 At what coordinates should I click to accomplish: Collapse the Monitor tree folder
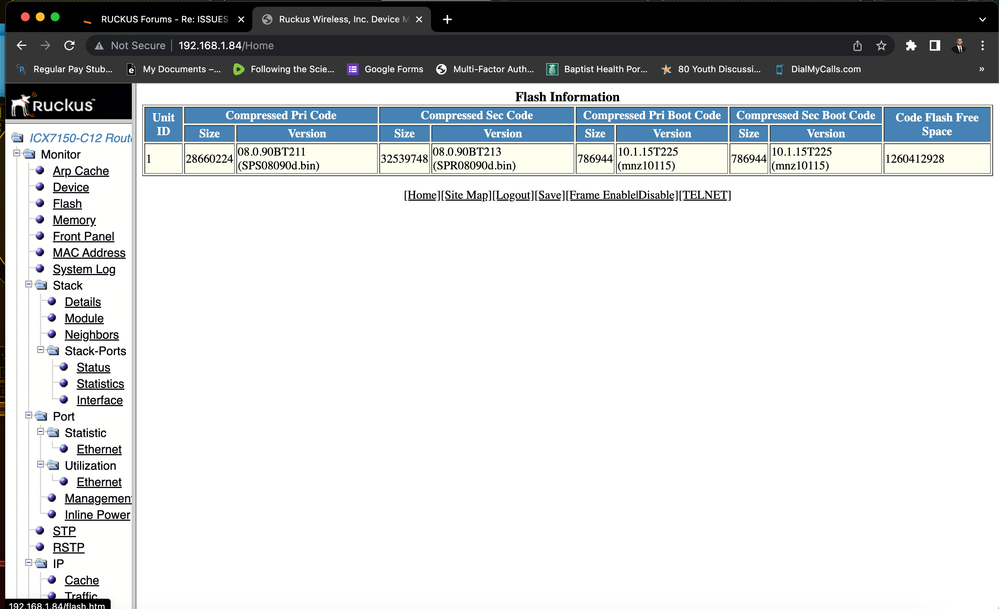(17, 155)
